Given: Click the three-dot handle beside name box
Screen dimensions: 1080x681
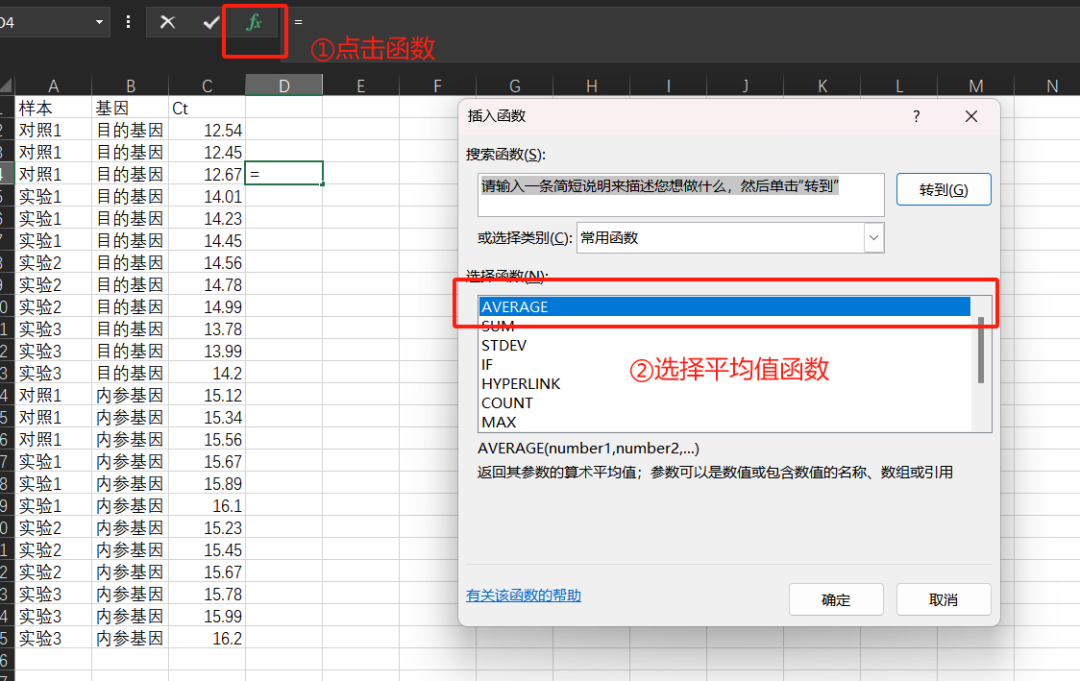Looking at the screenshot, I should [128, 22].
